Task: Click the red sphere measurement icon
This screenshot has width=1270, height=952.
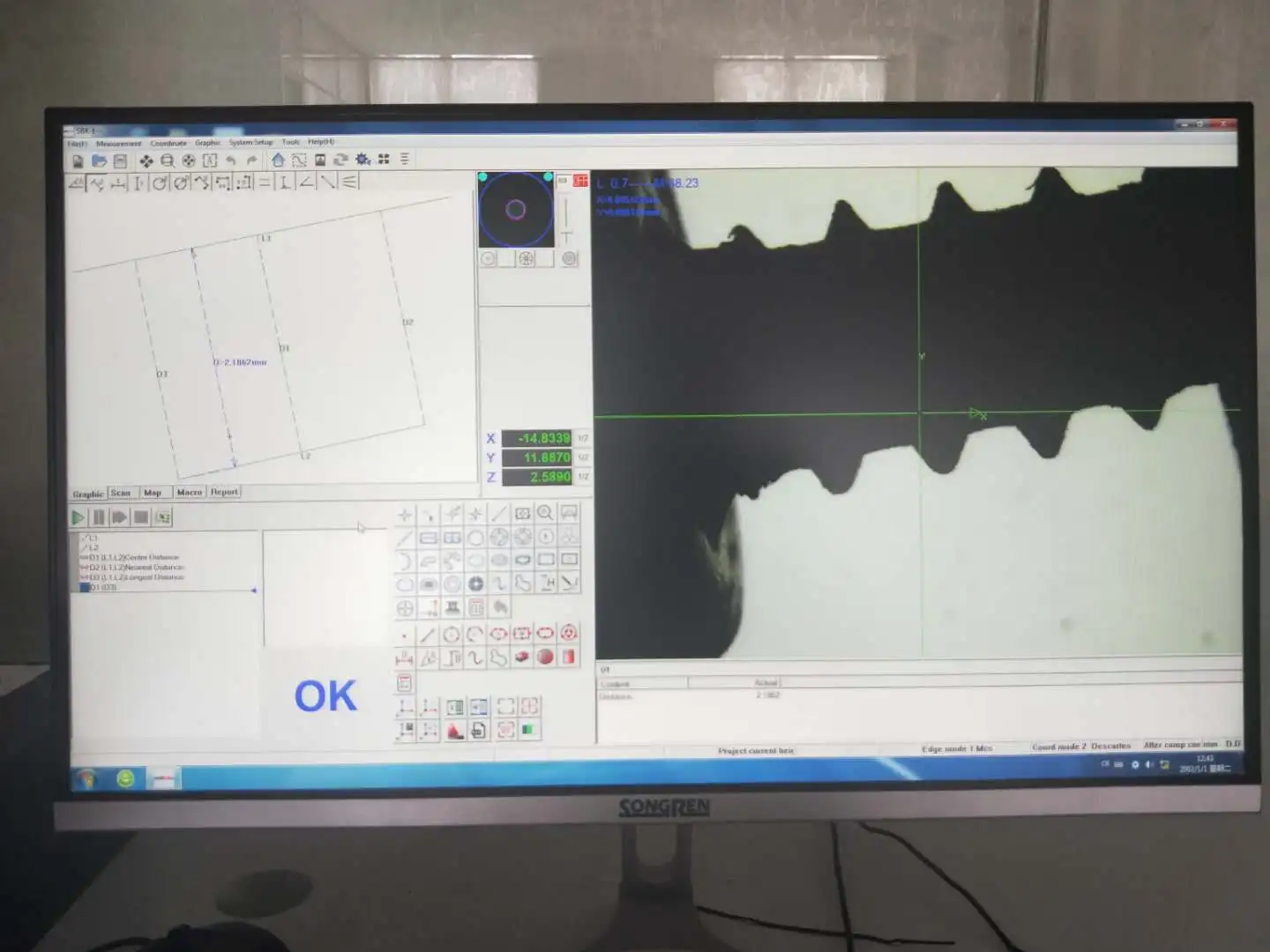Action: click(x=545, y=657)
